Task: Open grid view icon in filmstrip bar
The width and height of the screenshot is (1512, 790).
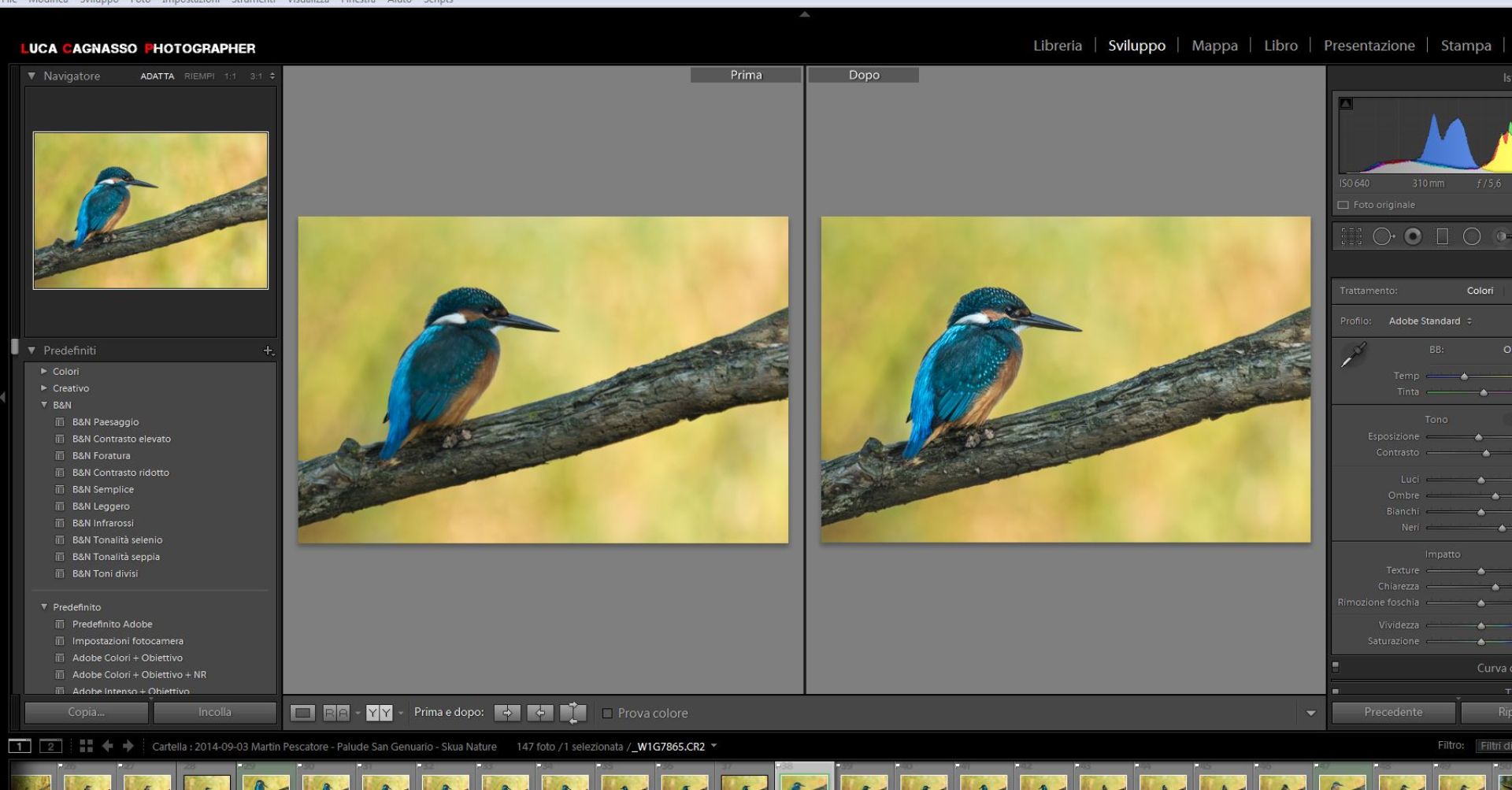Action: (x=86, y=746)
